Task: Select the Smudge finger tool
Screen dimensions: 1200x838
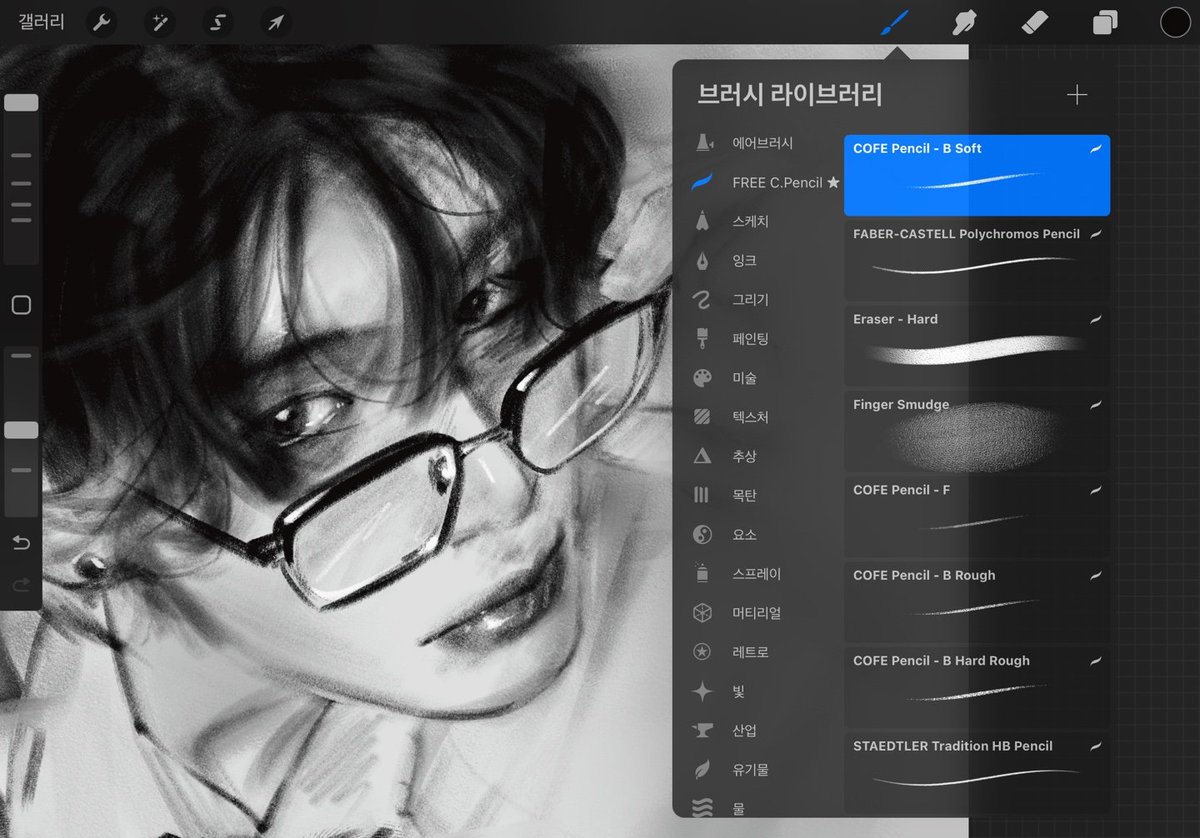Action: click(964, 22)
